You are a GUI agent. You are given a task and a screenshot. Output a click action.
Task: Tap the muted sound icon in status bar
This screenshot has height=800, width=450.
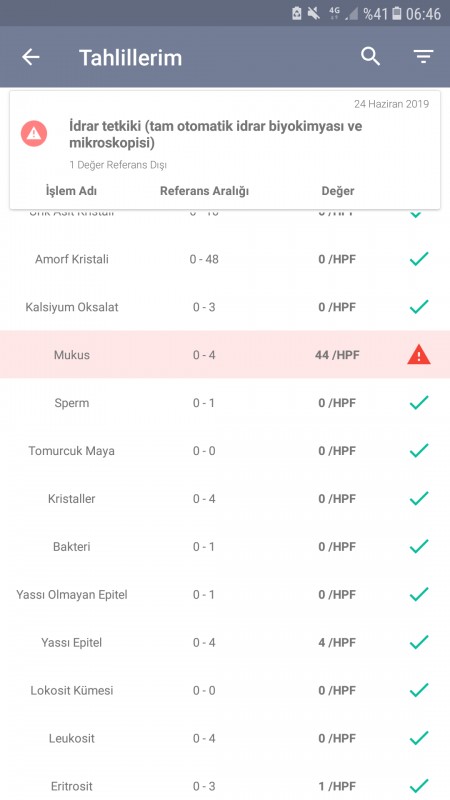click(x=314, y=13)
